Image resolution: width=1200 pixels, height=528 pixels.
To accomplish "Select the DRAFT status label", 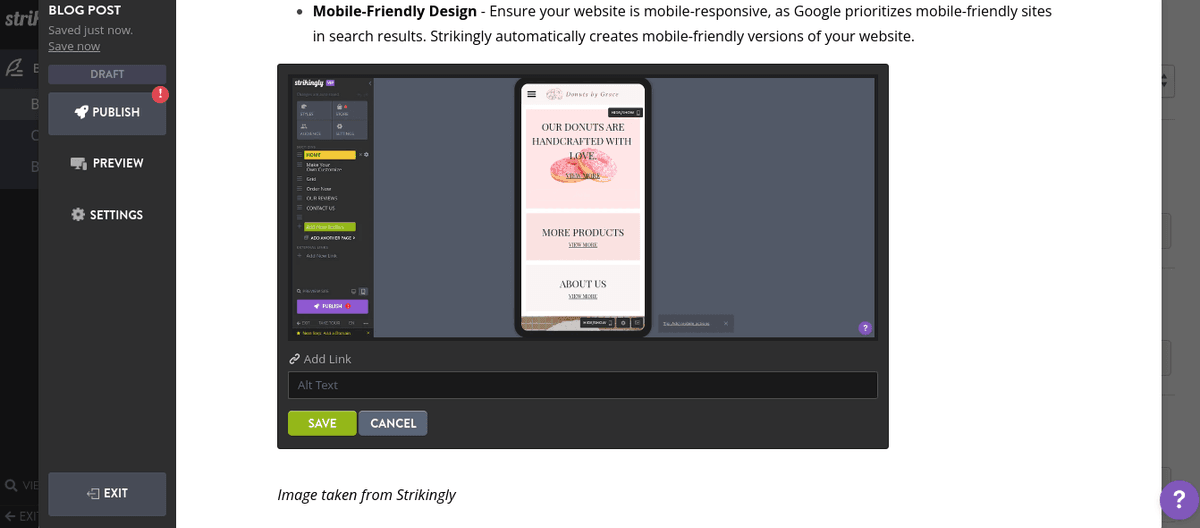I will pos(107,75).
